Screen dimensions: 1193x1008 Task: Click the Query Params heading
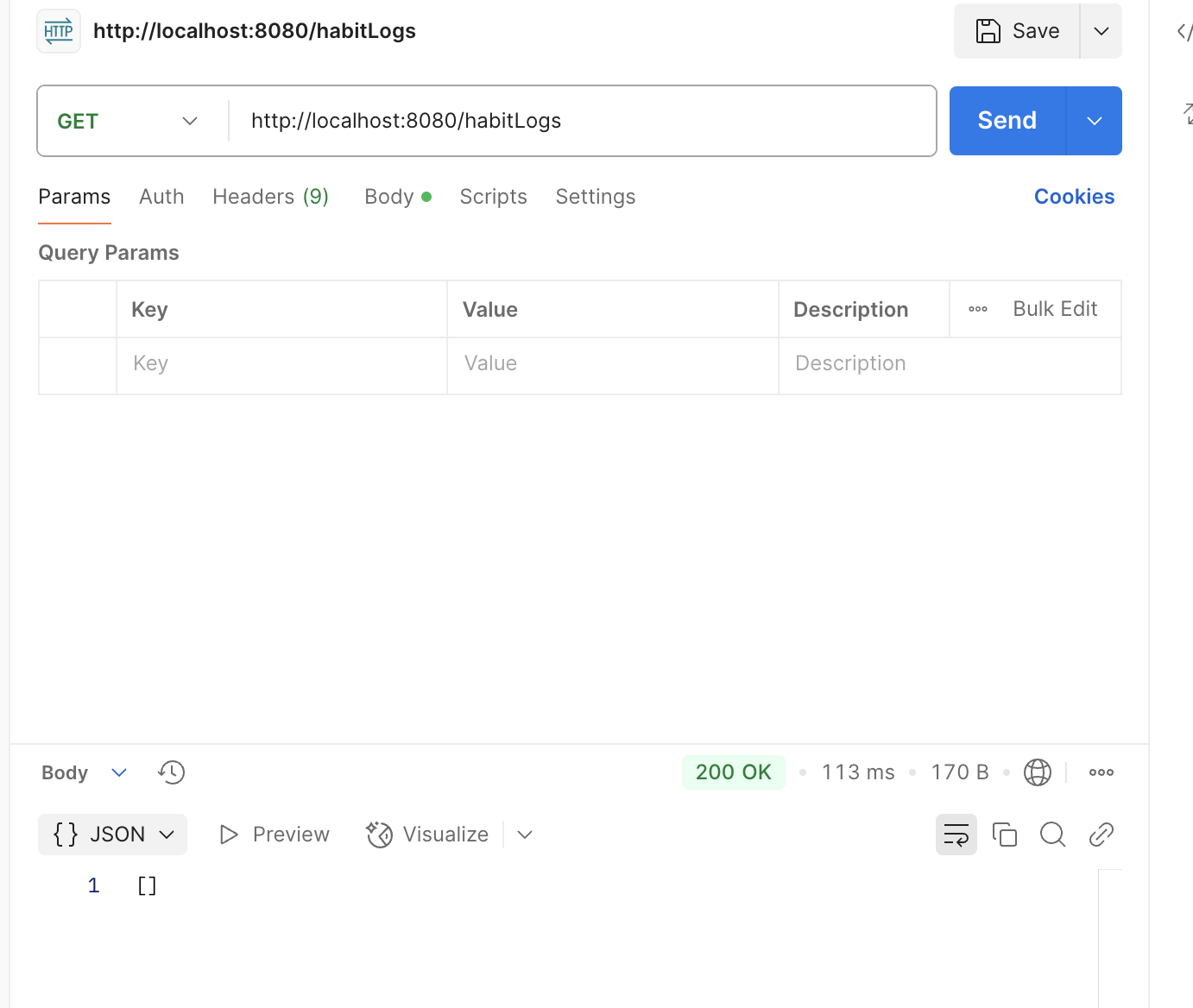pos(109,253)
